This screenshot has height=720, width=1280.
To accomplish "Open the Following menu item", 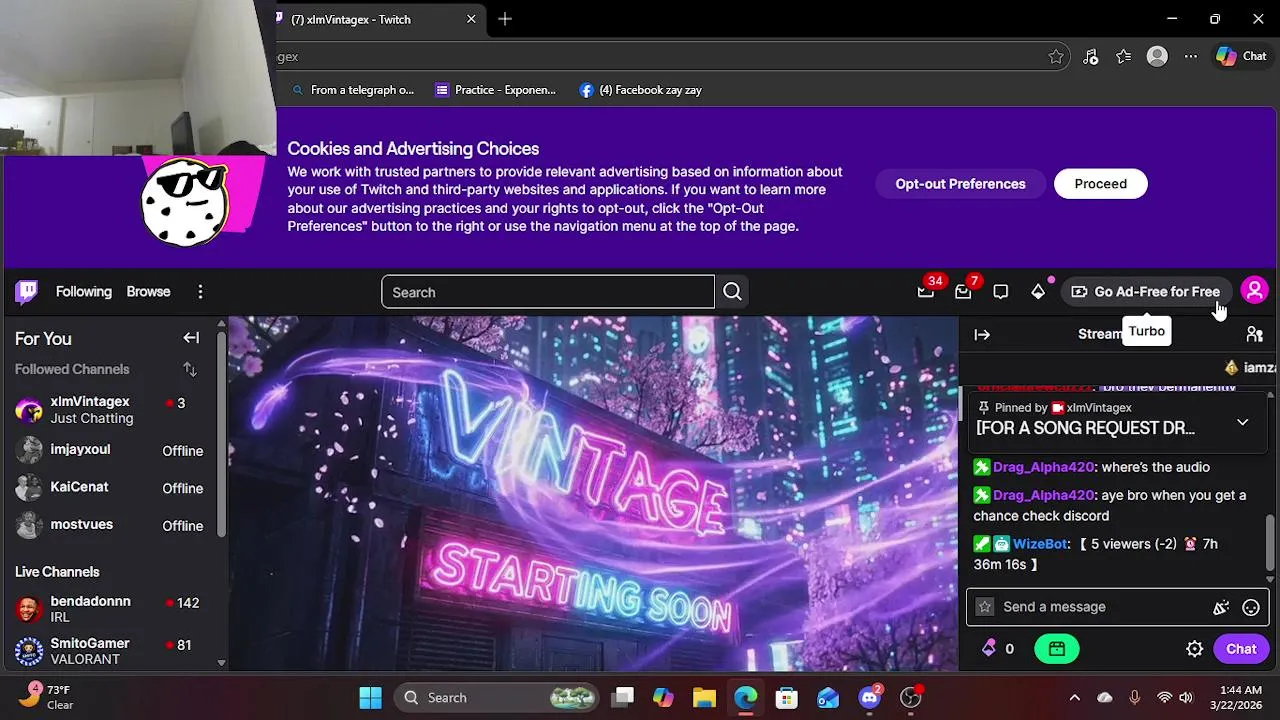I will coord(84,292).
